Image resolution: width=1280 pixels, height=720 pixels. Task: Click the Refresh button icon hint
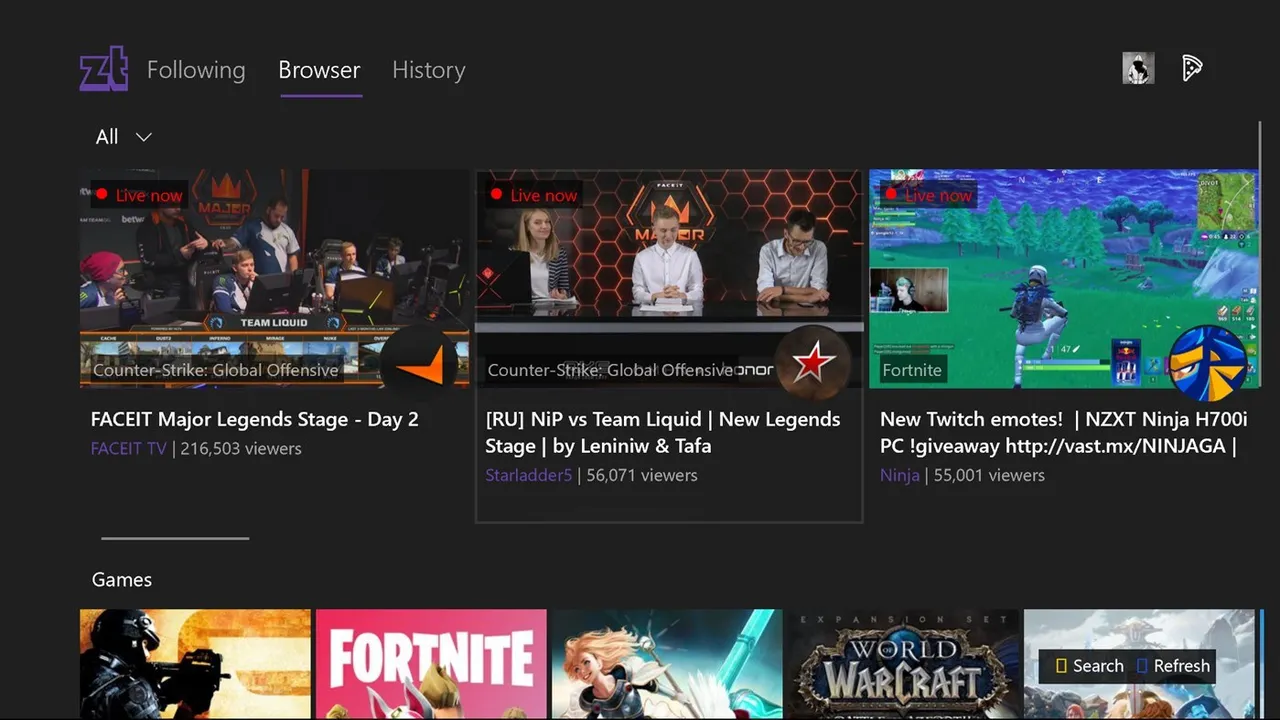click(x=1173, y=666)
